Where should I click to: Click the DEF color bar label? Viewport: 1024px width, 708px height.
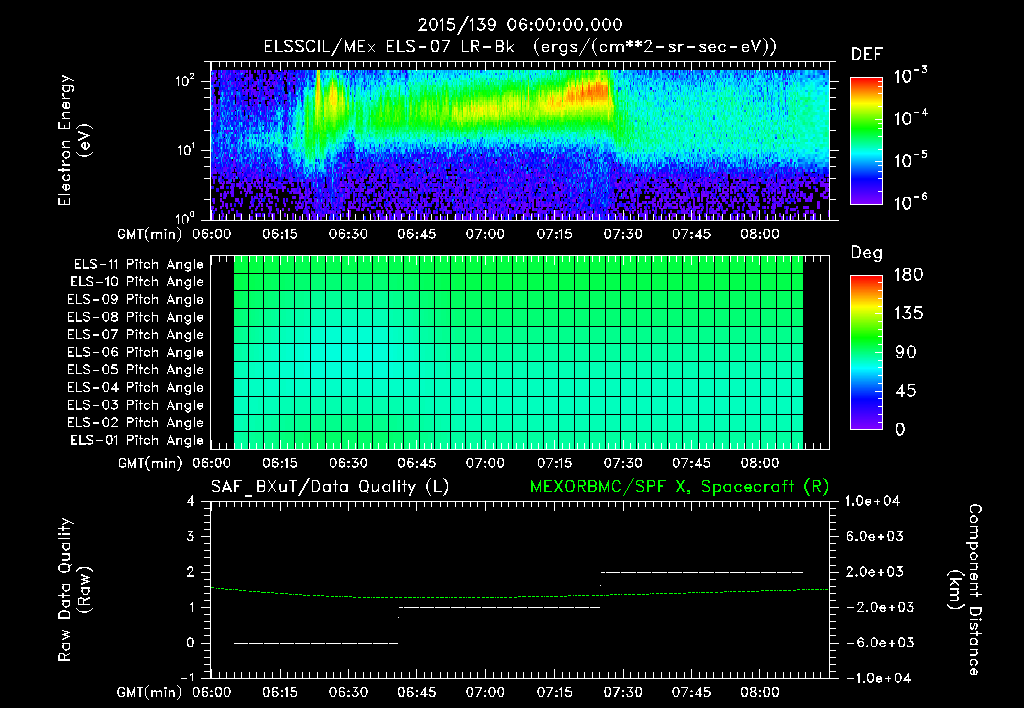[867, 55]
